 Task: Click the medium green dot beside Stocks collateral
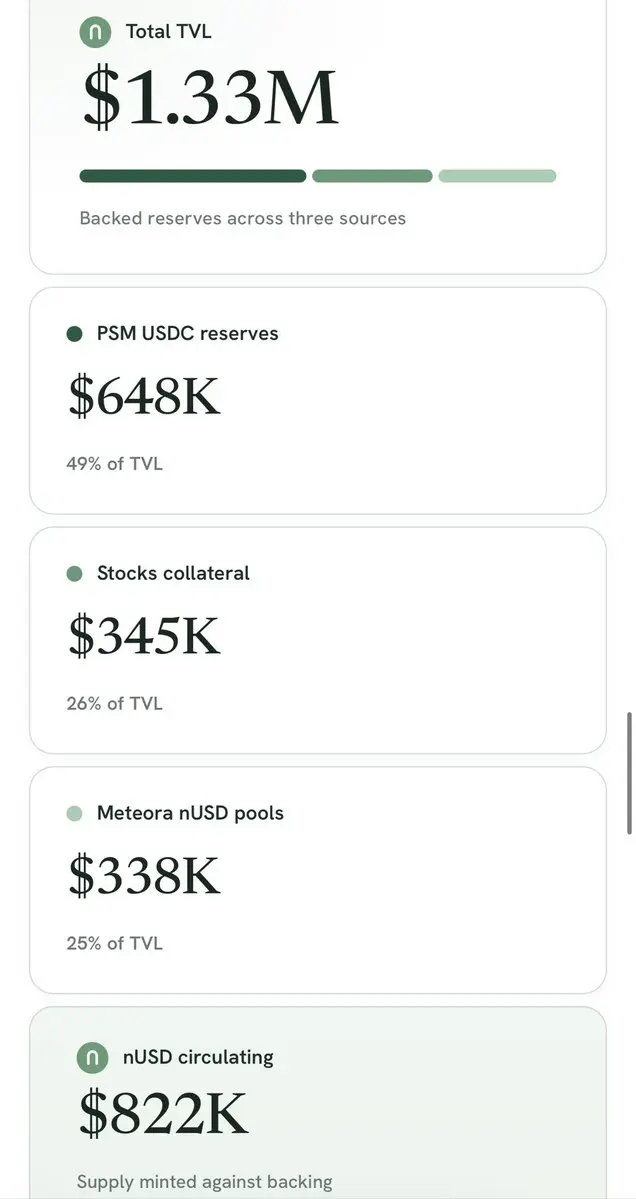pos(74,574)
